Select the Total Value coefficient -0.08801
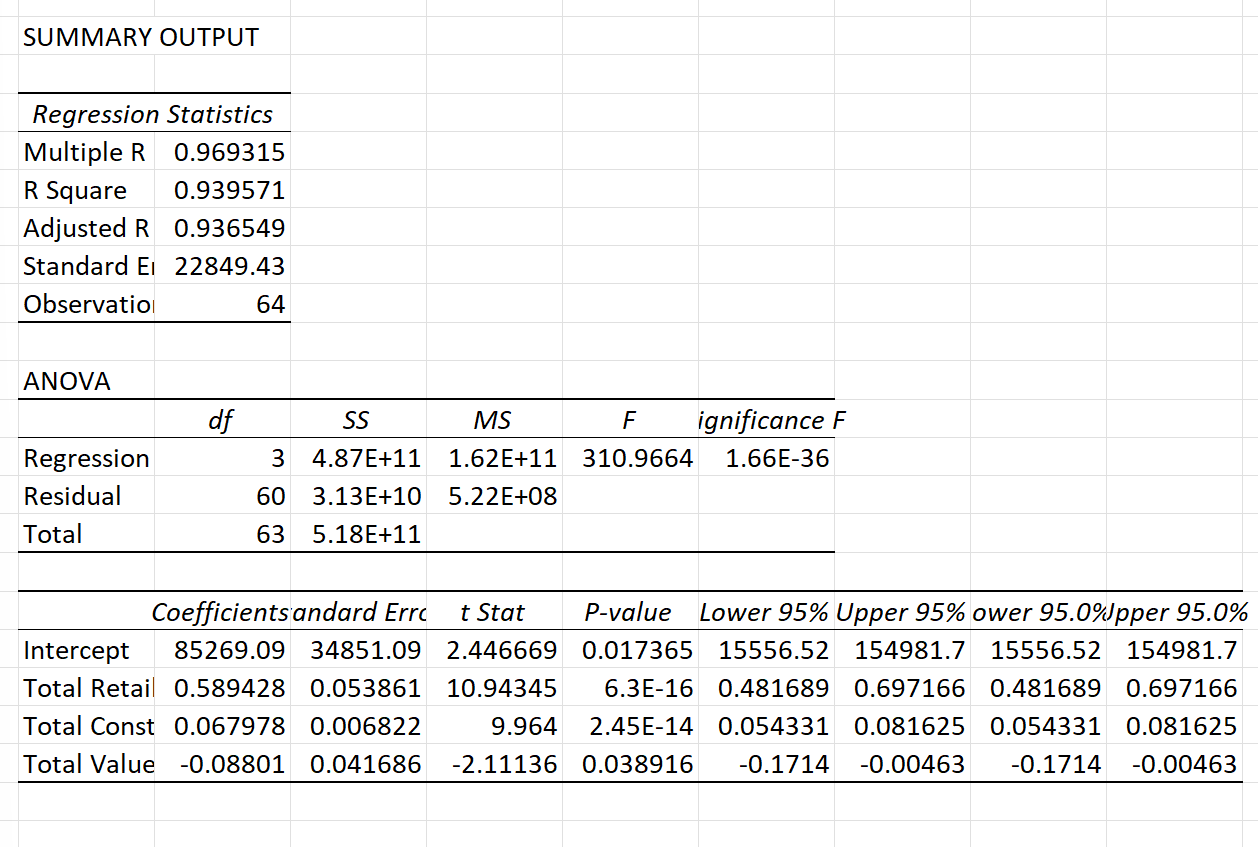Image resolution: width=1258 pixels, height=847 pixels. point(233,764)
